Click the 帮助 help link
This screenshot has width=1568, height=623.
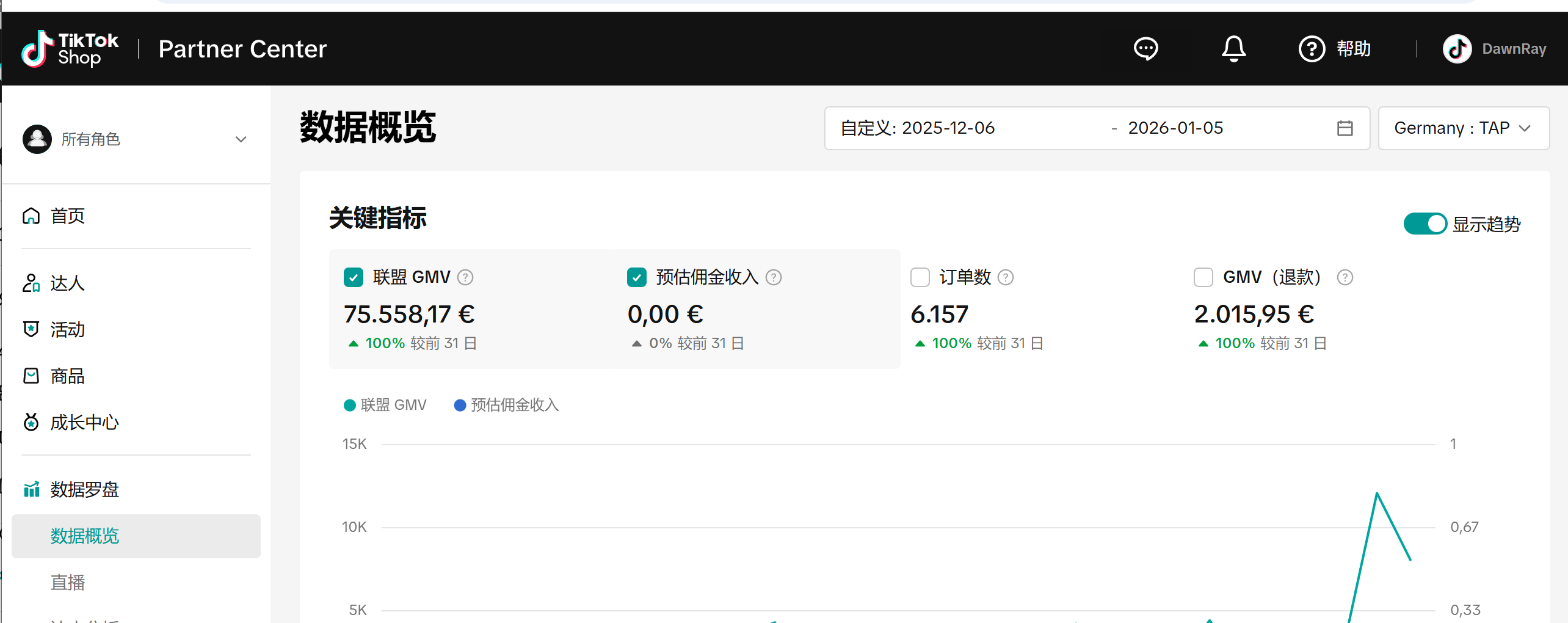(x=1354, y=49)
